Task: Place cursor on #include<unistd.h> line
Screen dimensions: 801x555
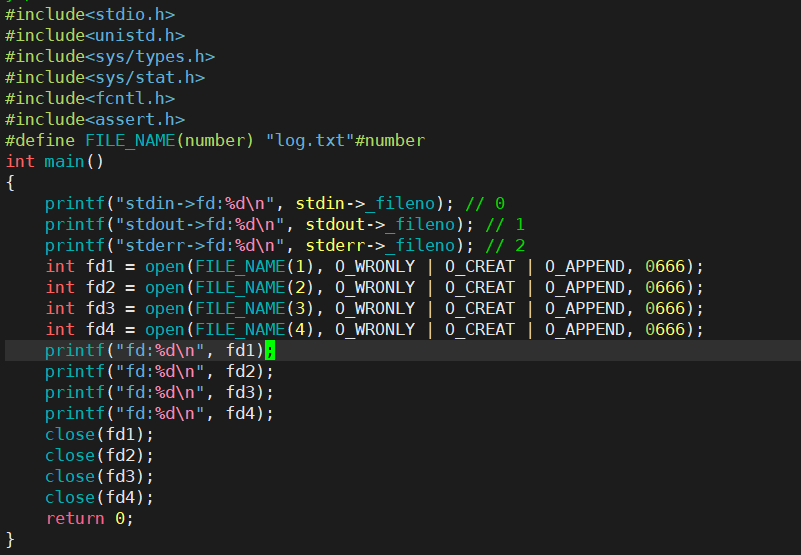Action: point(94,36)
